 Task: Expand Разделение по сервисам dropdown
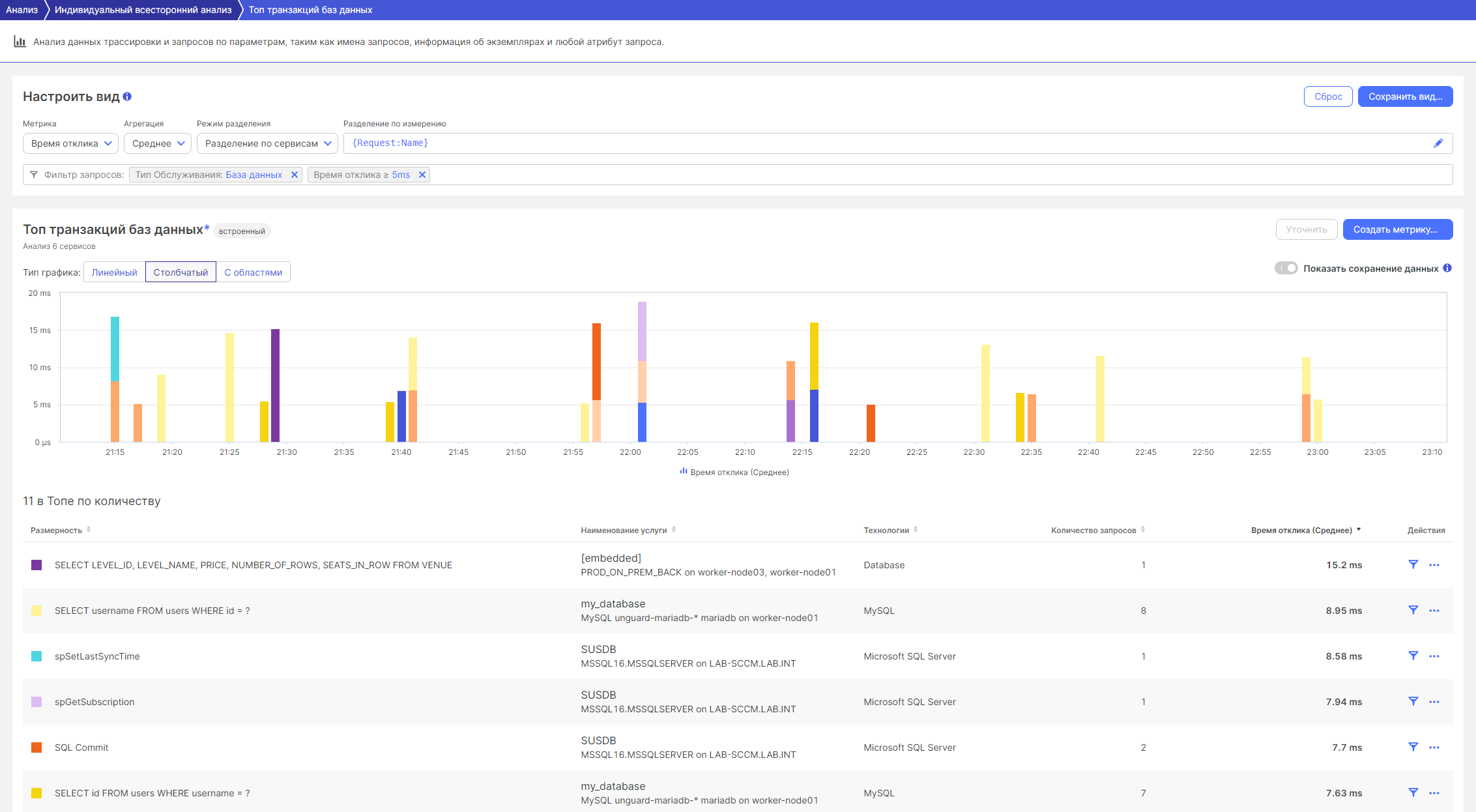267,143
